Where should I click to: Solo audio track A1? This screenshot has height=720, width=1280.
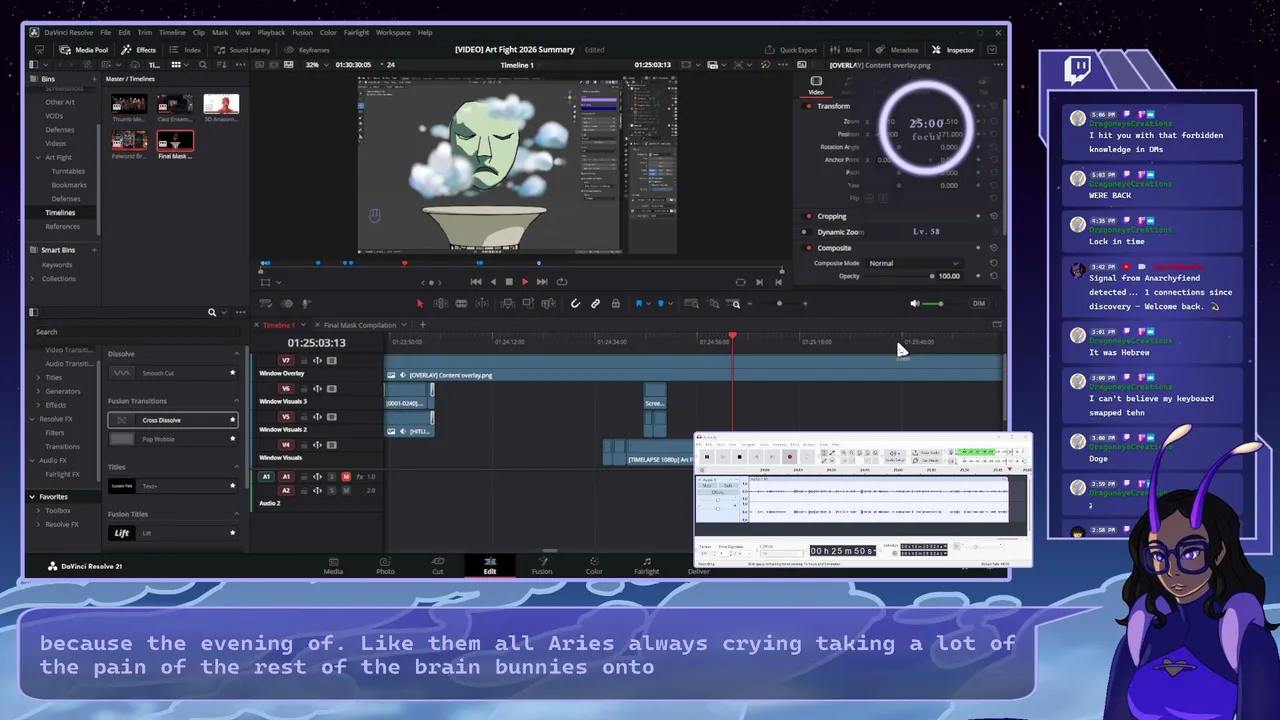click(x=332, y=477)
